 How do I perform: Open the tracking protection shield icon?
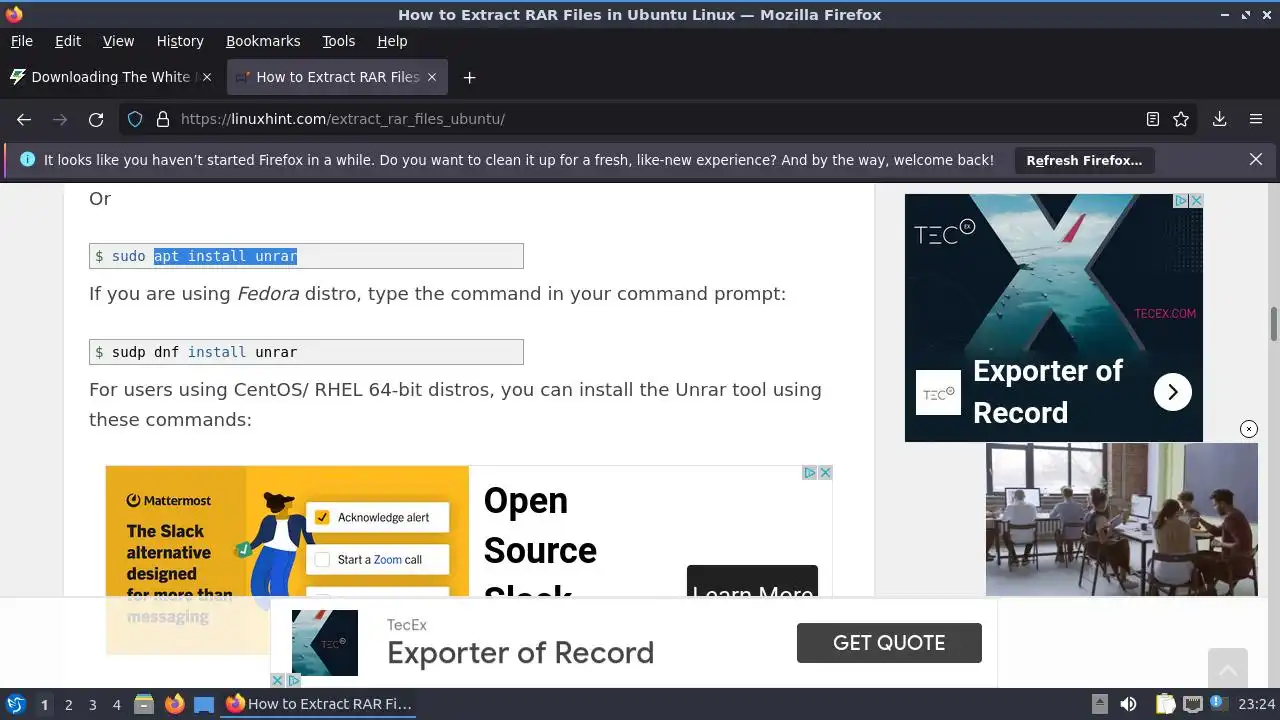[x=135, y=119]
